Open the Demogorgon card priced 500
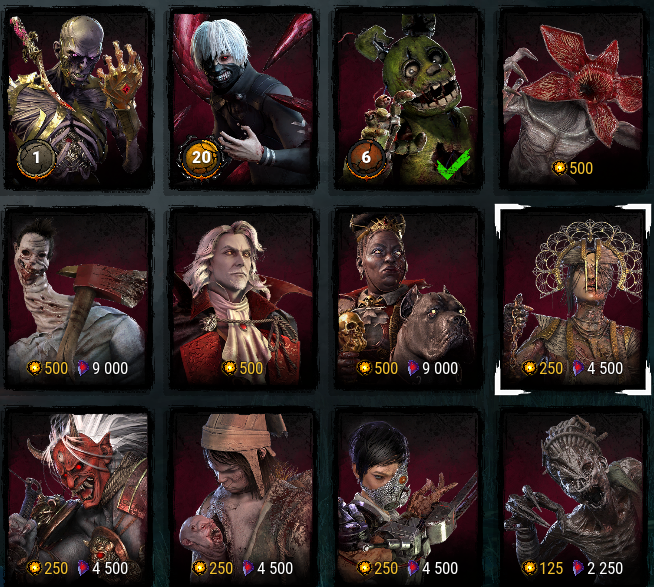654x587 pixels. [573, 98]
